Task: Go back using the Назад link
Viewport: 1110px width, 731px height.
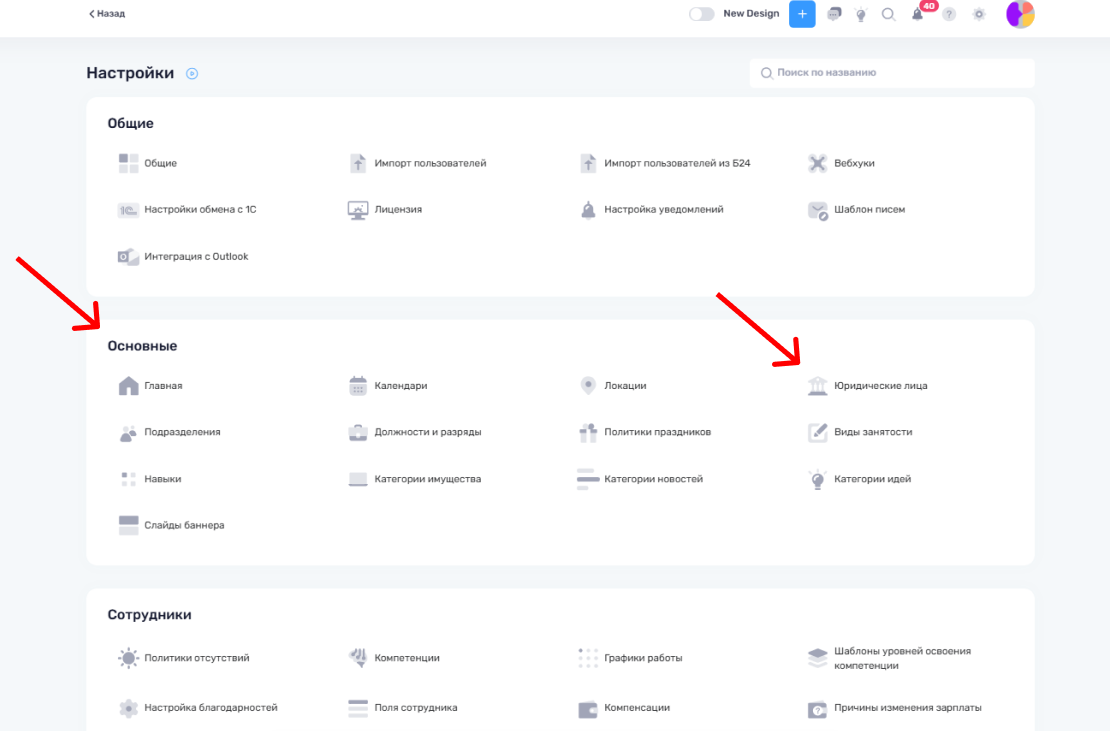Action: pos(107,14)
